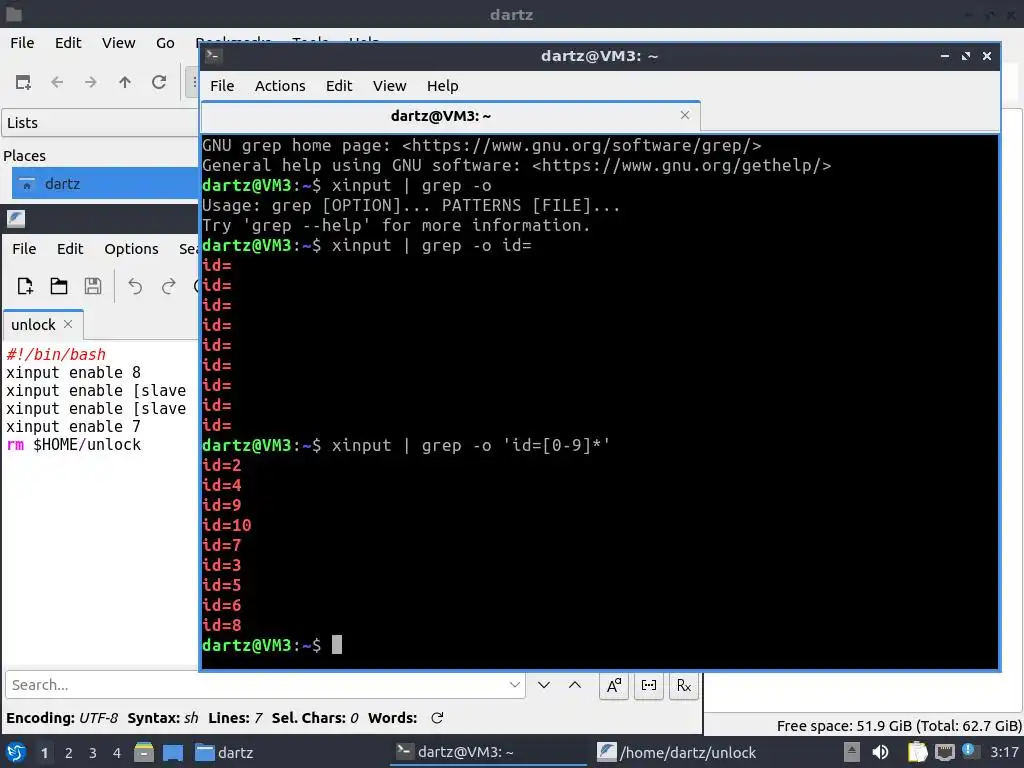Open the clipboard manager tray icon
The image size is (1024, 768).
tap(917, 752)
